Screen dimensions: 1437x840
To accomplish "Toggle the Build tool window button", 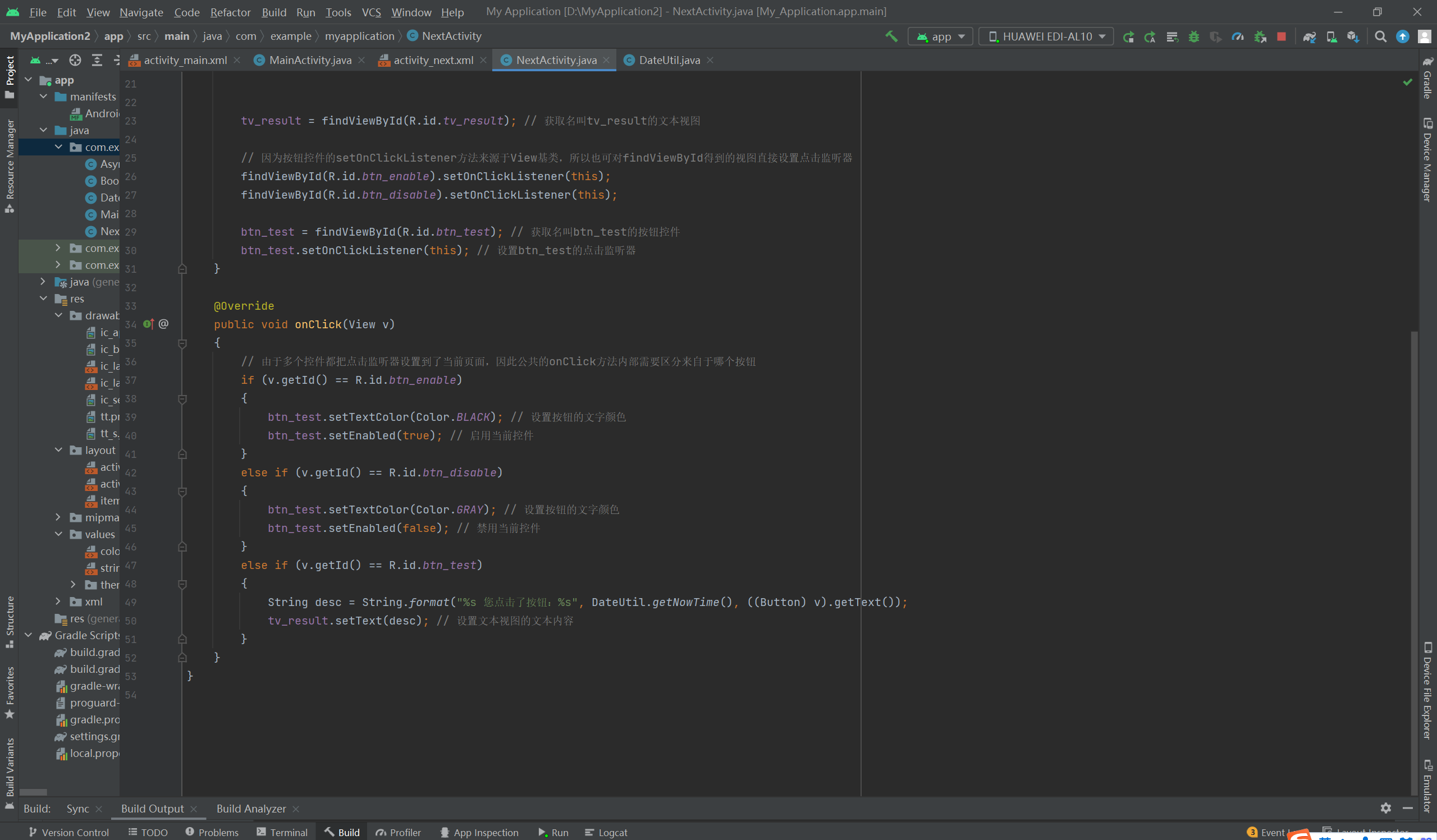I will [342, 832].
